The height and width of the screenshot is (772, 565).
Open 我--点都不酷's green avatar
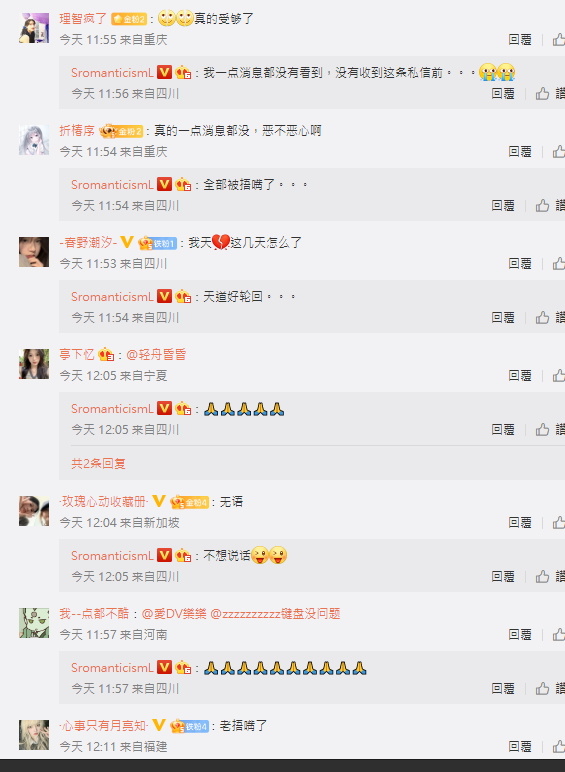[x=34, y=623]
